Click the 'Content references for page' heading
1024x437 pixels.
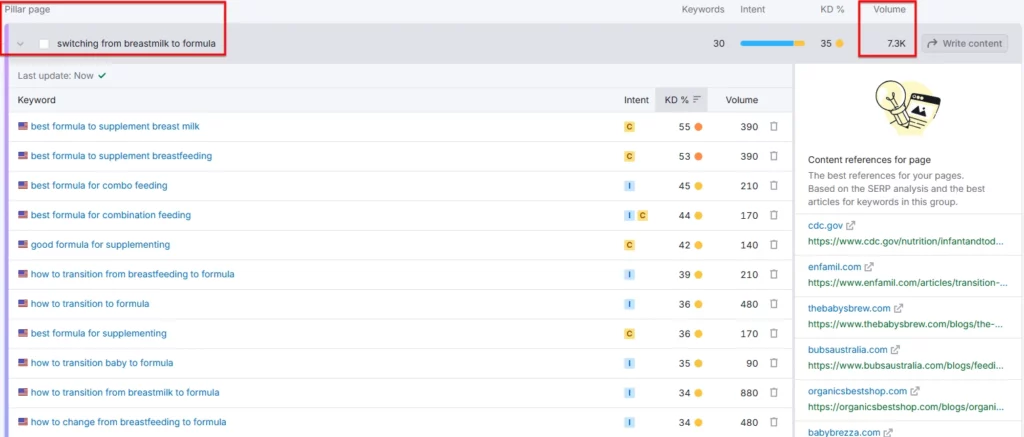coord(869,159)
